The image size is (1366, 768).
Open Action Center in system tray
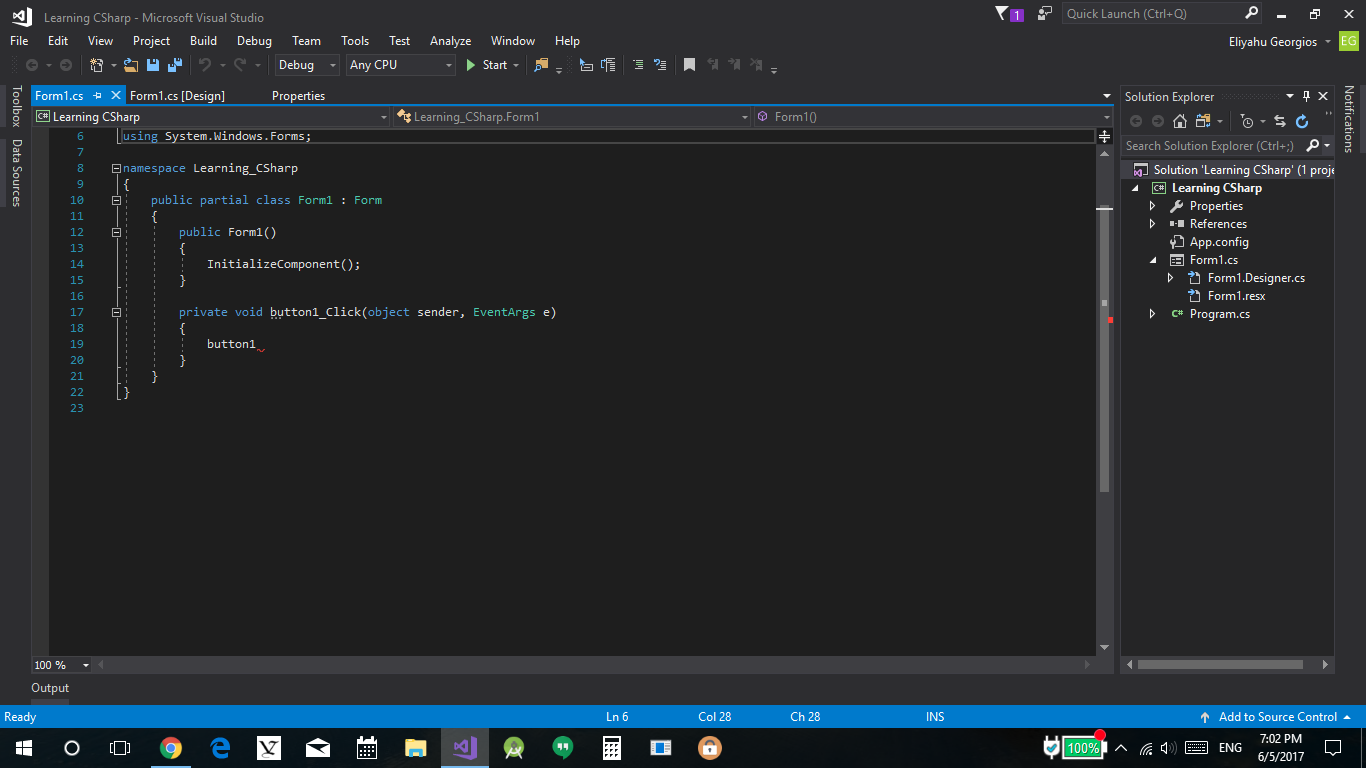coord(1333,747)
